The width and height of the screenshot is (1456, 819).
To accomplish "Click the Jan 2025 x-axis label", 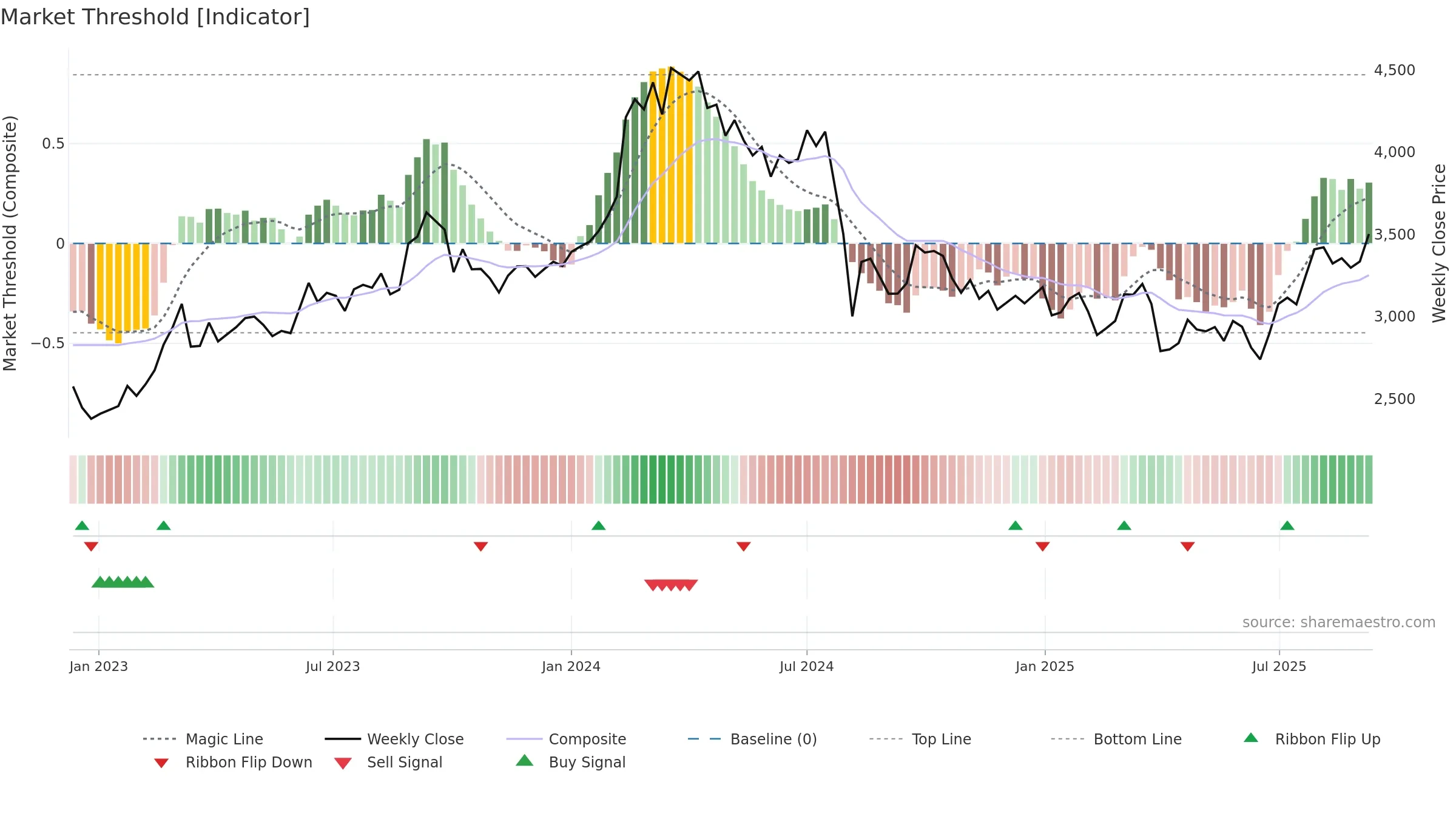I will (x=1045, y=667).
